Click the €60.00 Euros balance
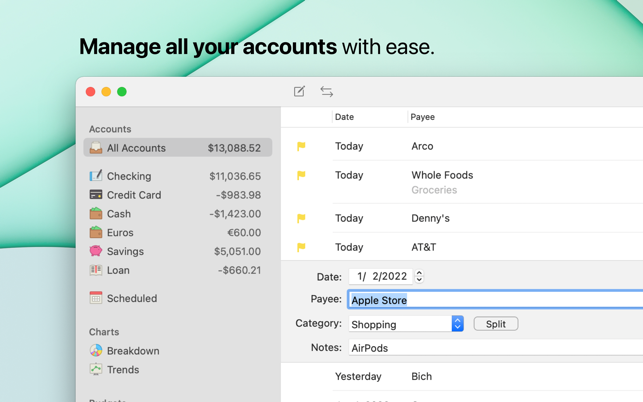 coord(244,233)
